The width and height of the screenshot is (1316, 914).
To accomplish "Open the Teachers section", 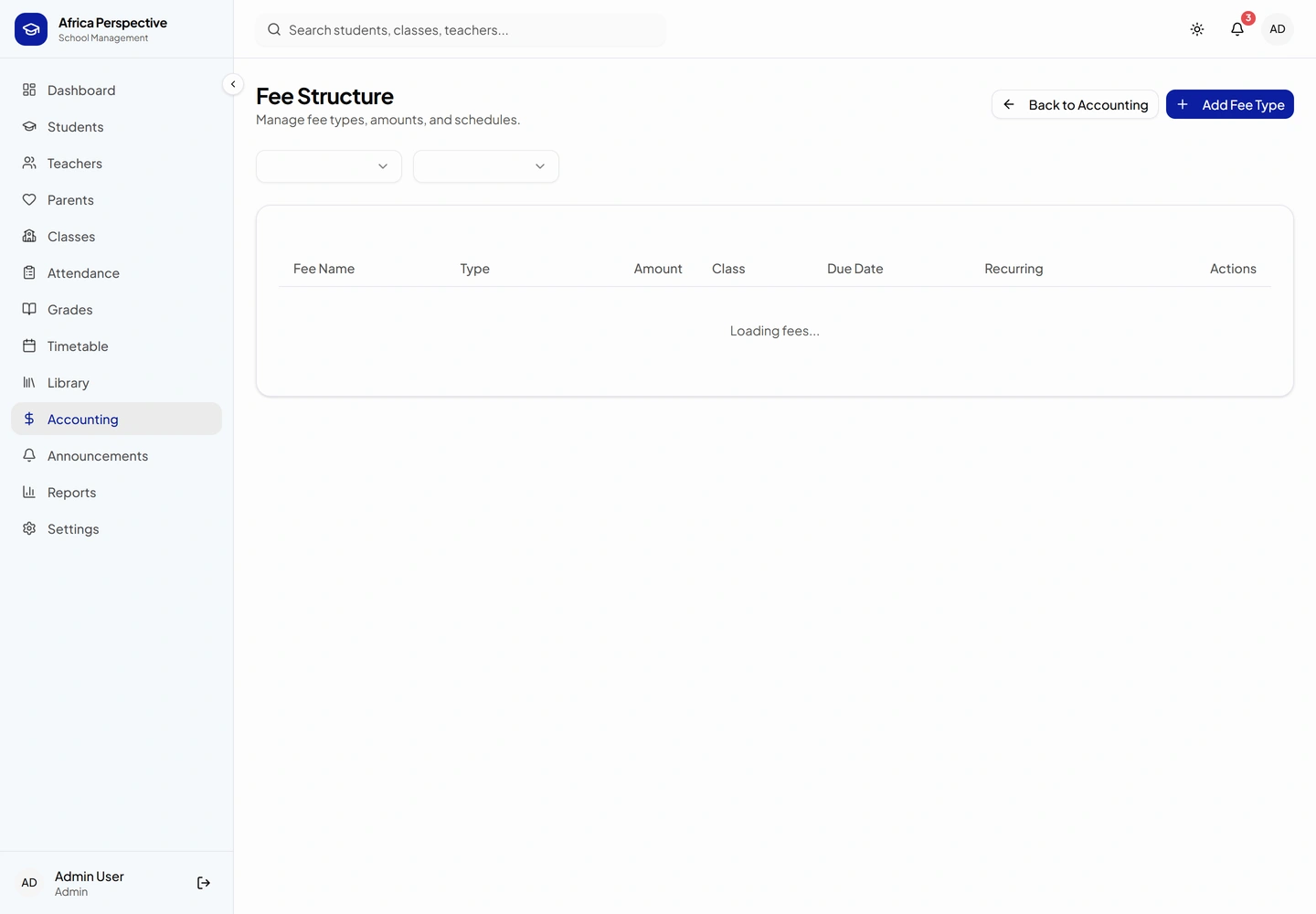I will point(116,163).
